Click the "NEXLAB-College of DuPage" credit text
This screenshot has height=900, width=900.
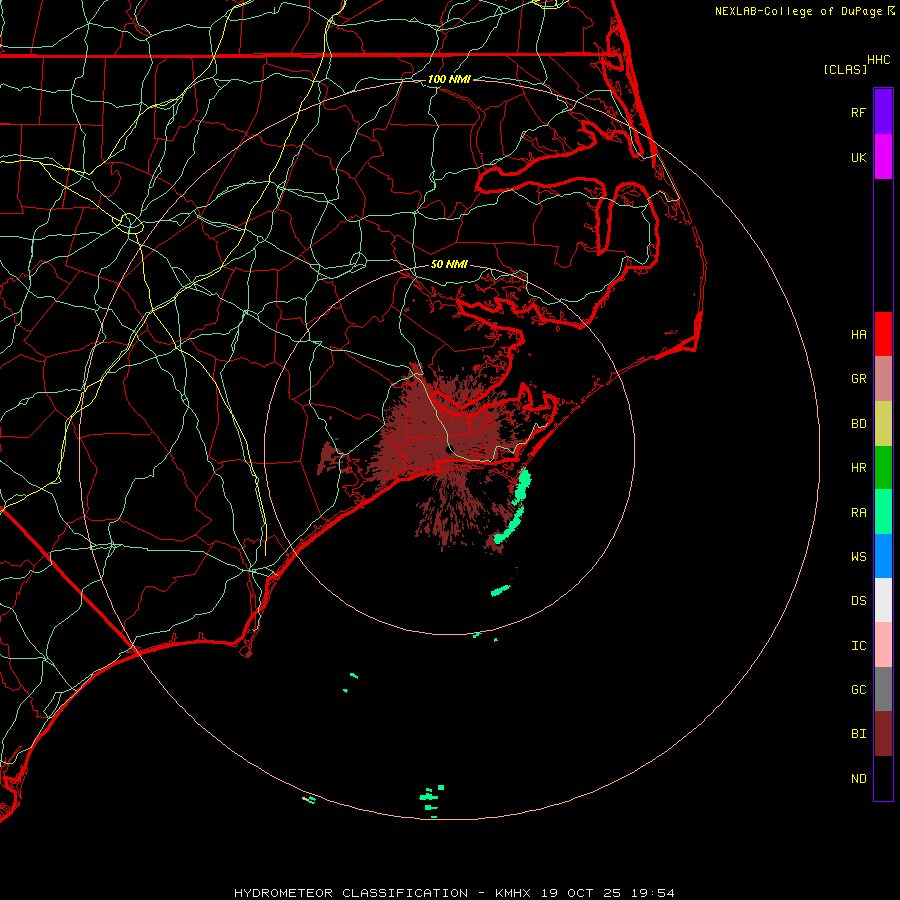coord(798,11)
